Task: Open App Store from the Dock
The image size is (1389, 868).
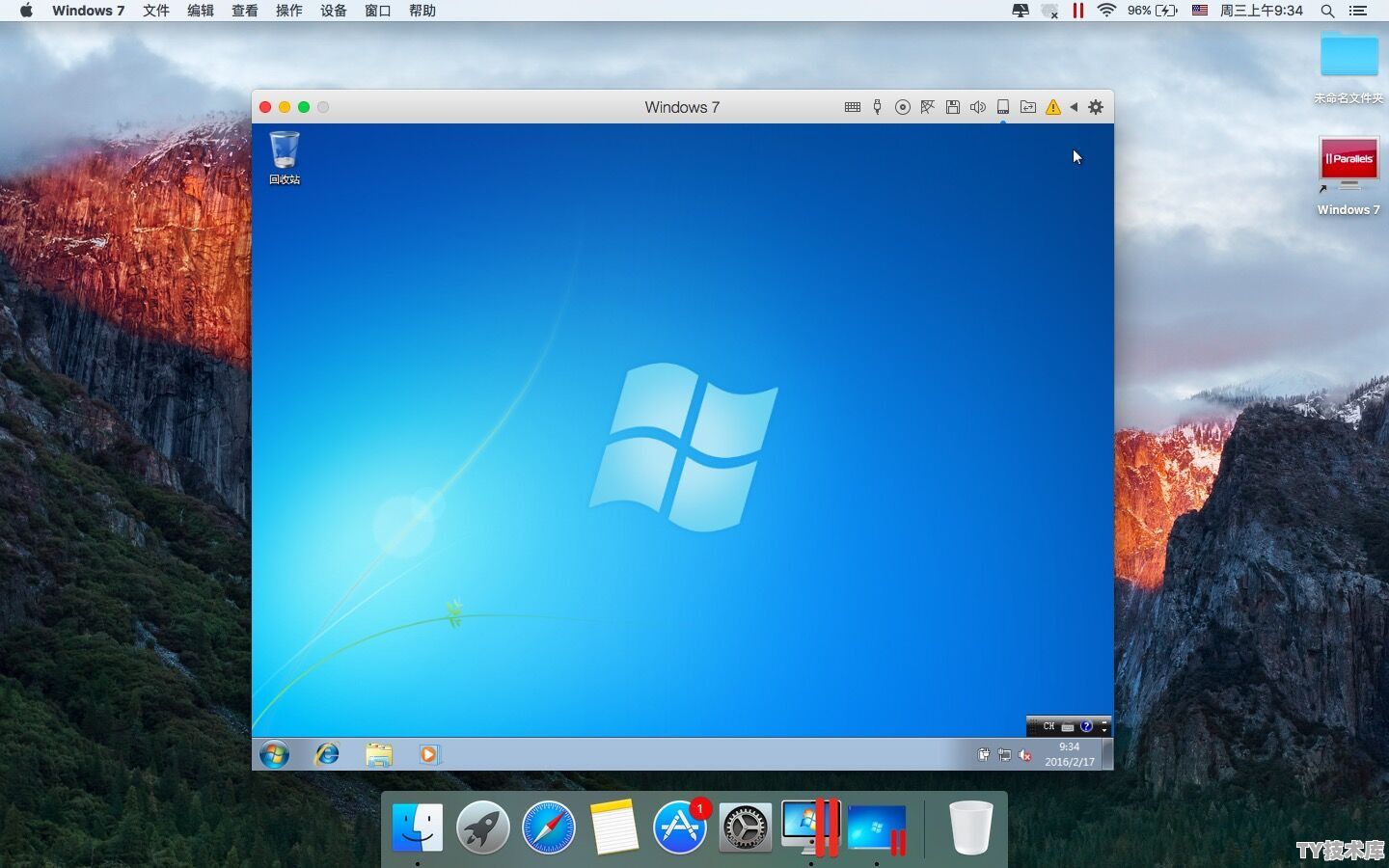Action: 680,827
